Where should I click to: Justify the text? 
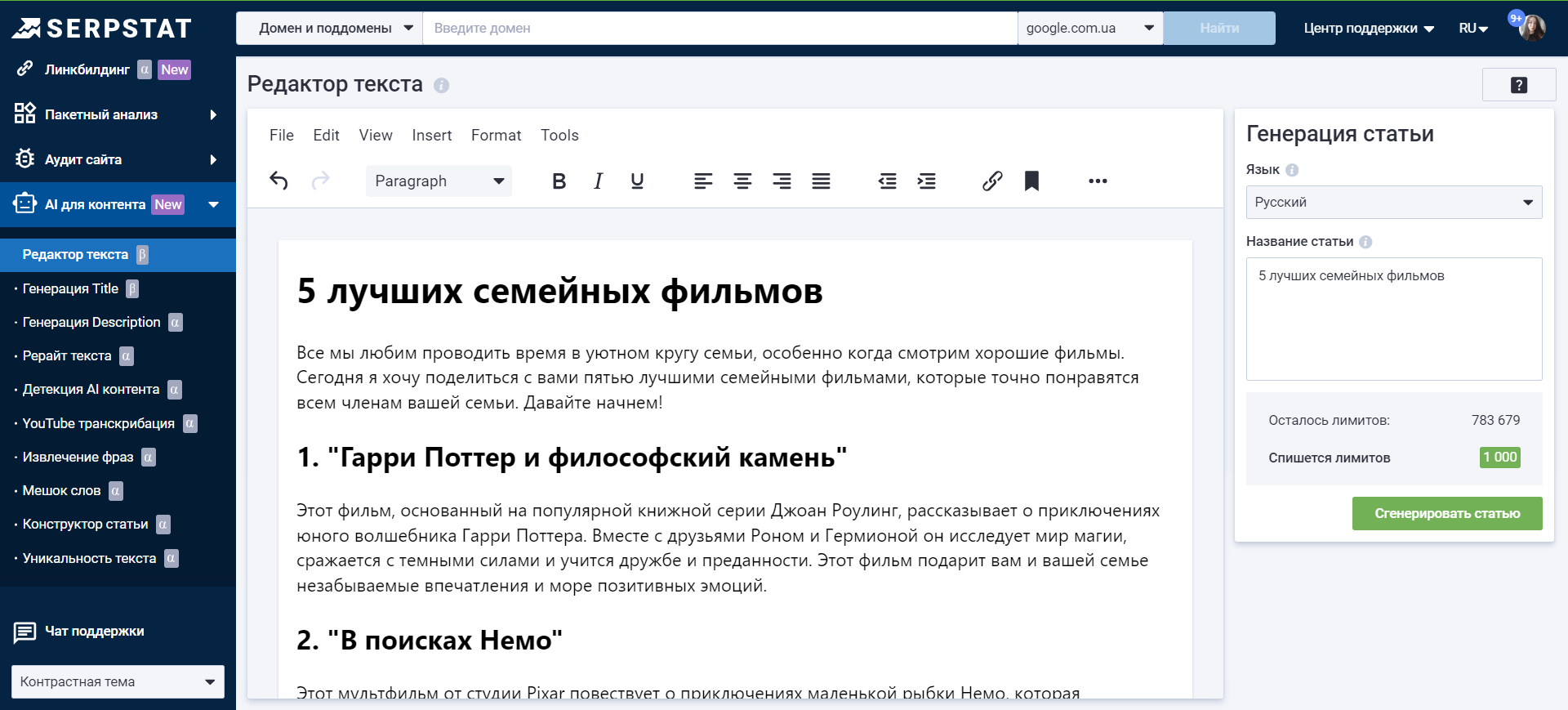(x=821, y=181)
